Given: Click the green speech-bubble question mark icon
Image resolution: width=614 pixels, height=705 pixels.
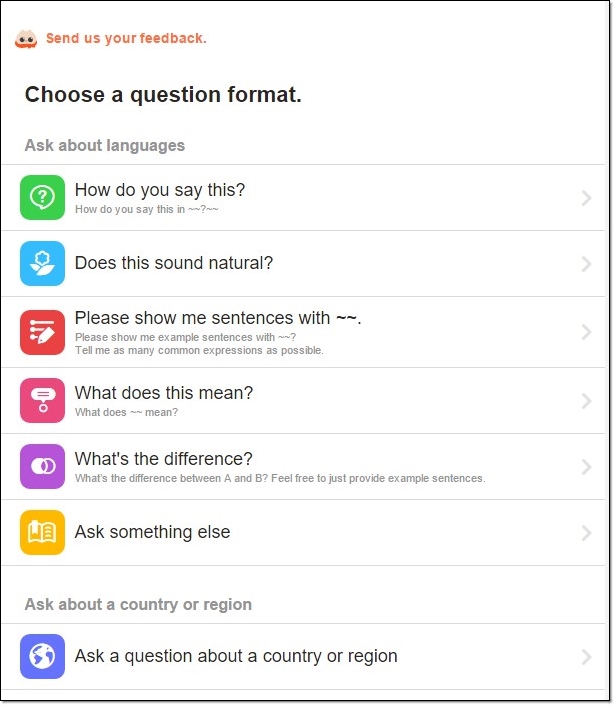Looking at the screenshot, I should click(42, 197).
